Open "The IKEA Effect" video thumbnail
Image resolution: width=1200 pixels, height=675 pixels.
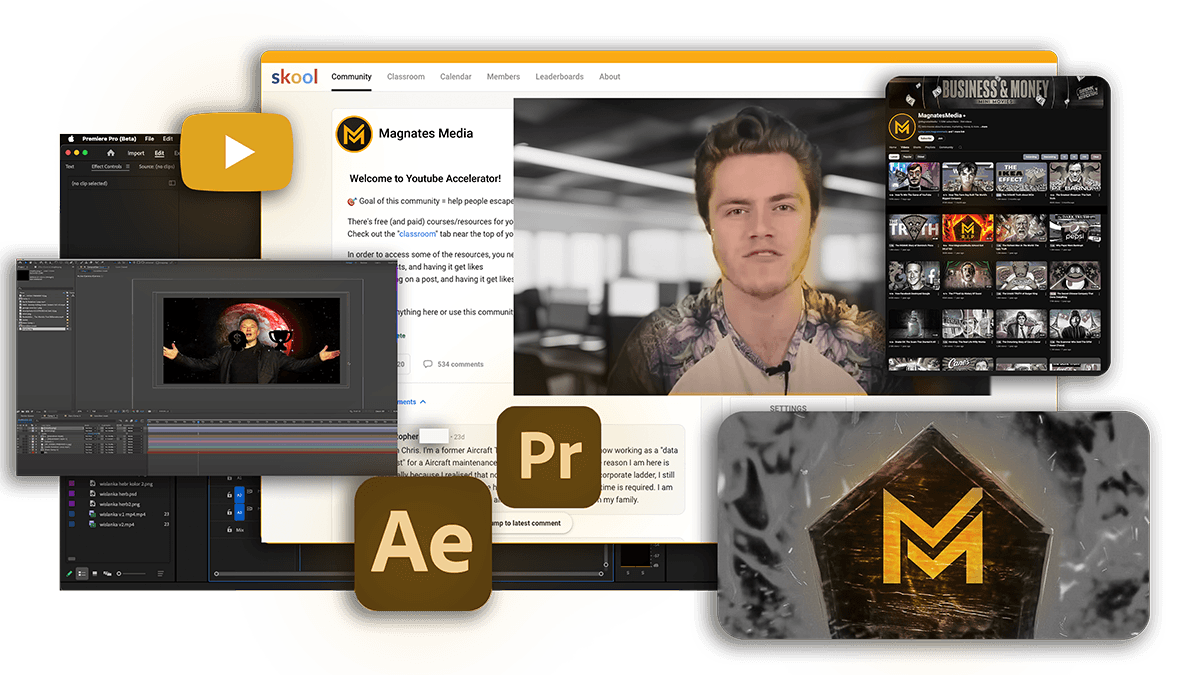1021,177
